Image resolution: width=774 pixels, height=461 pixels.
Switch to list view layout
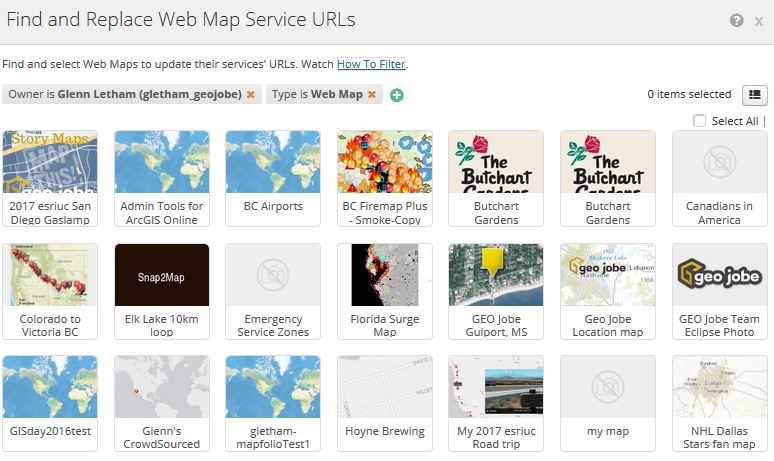tap(754, 95)
